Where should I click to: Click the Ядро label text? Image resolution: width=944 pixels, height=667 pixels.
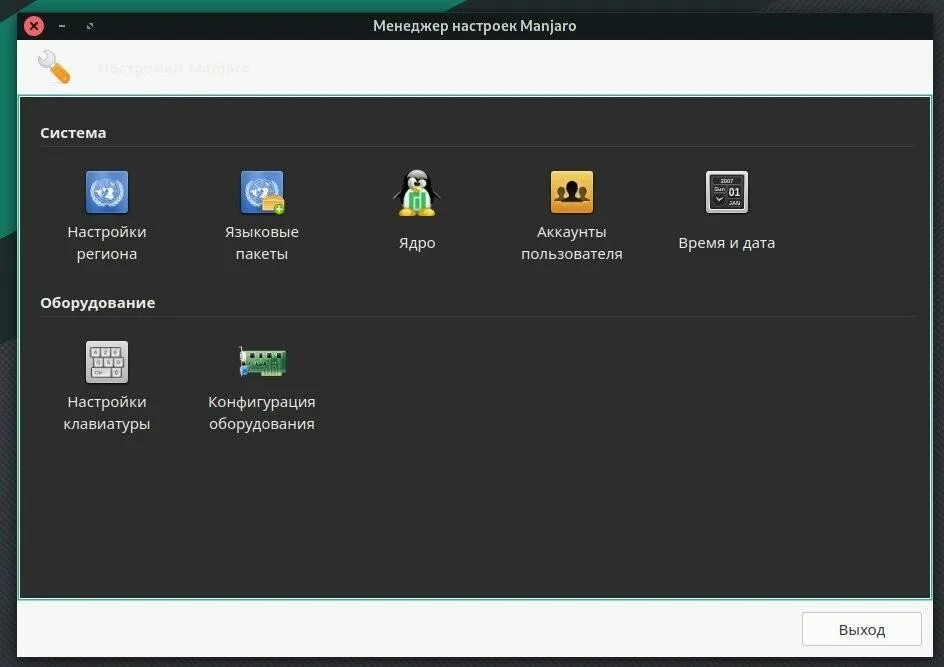tap(417, 243)
